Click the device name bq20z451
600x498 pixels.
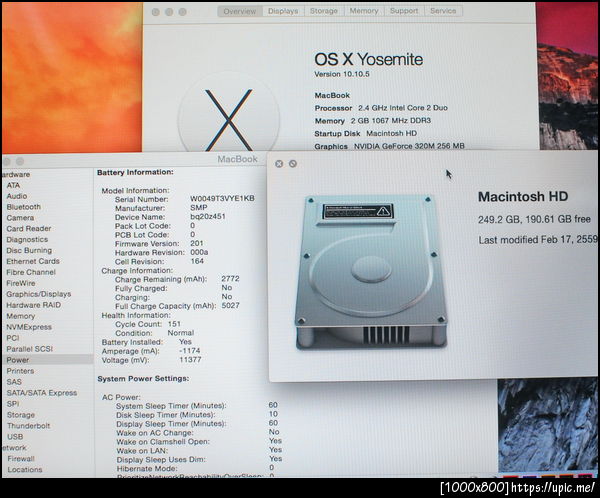click(208, 216)
